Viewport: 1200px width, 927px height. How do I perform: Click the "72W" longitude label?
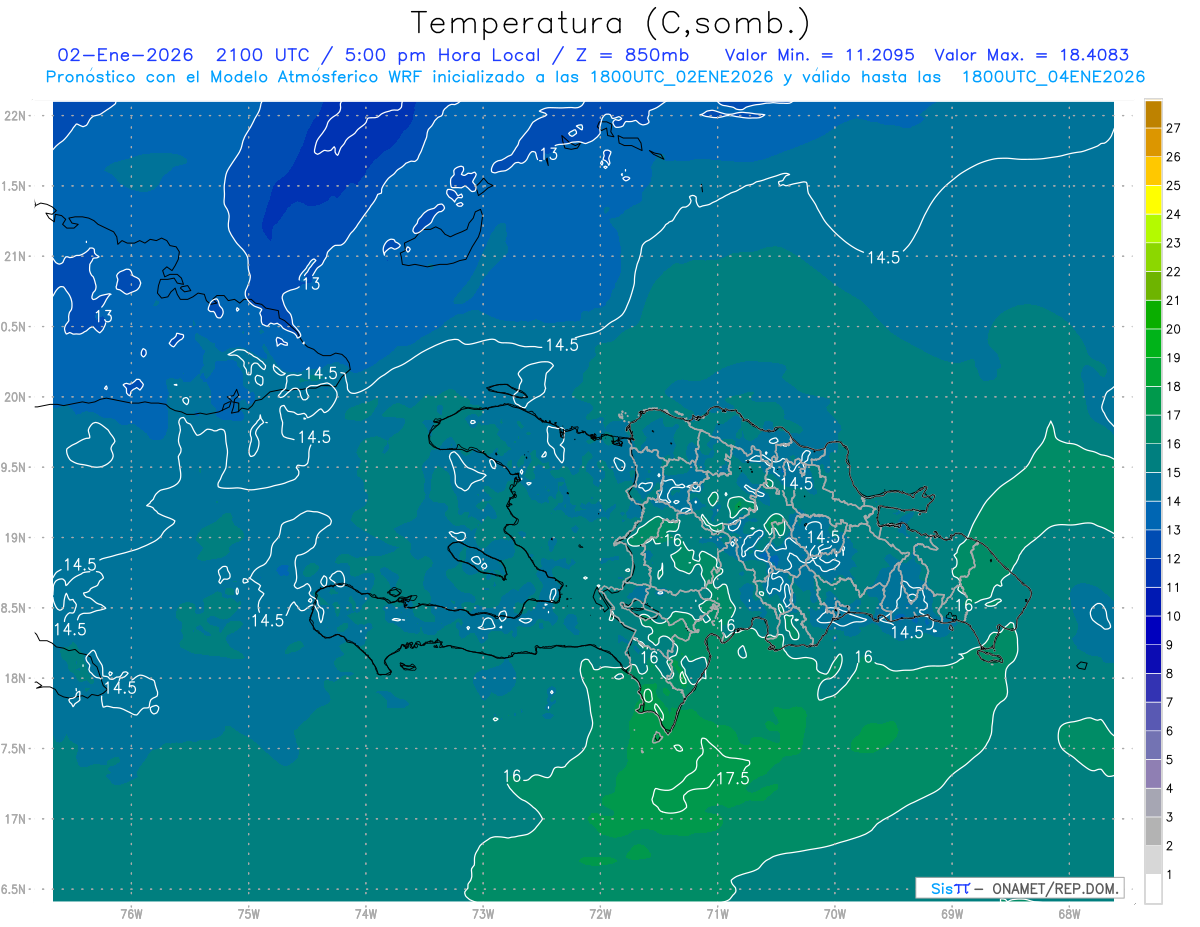pyautogui.click(x=600, y=913)
